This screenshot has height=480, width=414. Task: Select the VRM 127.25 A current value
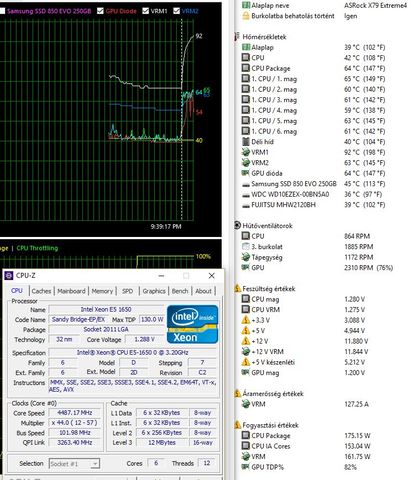(x=356, y=404)
